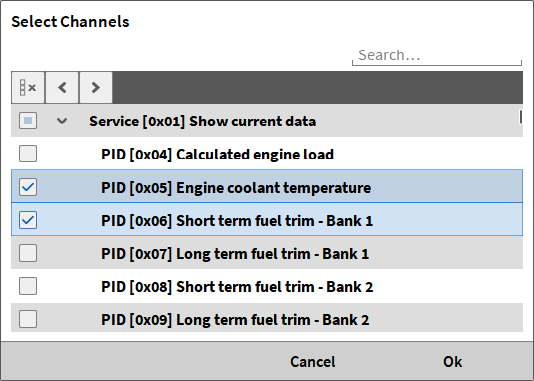Image resolution: width=534 pixels, height=381 pixels.
Task: Select row 'PID [0x06] Short term fuel trim - Bank 1'
Action: point(267,220)
